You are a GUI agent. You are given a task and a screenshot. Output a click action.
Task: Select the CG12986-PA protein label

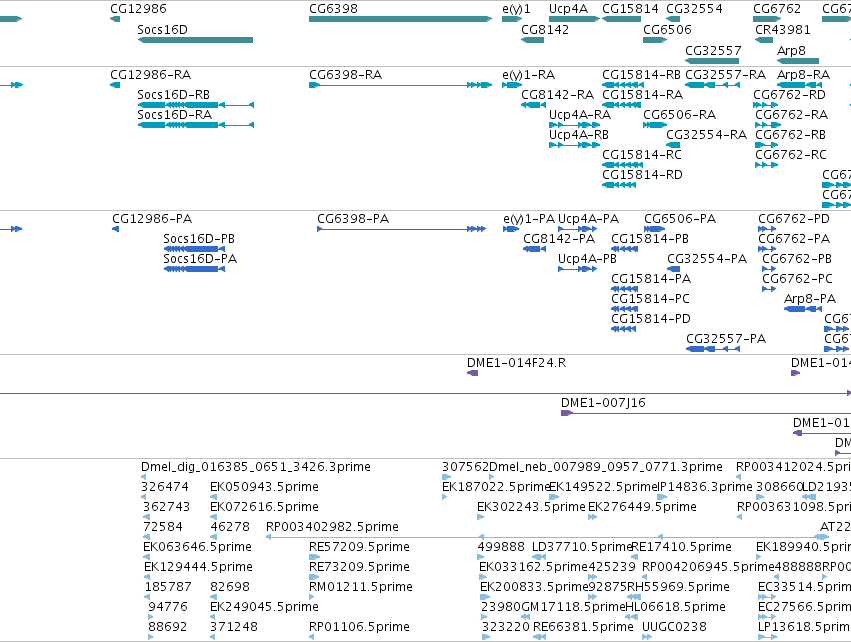tap(152, 219)
